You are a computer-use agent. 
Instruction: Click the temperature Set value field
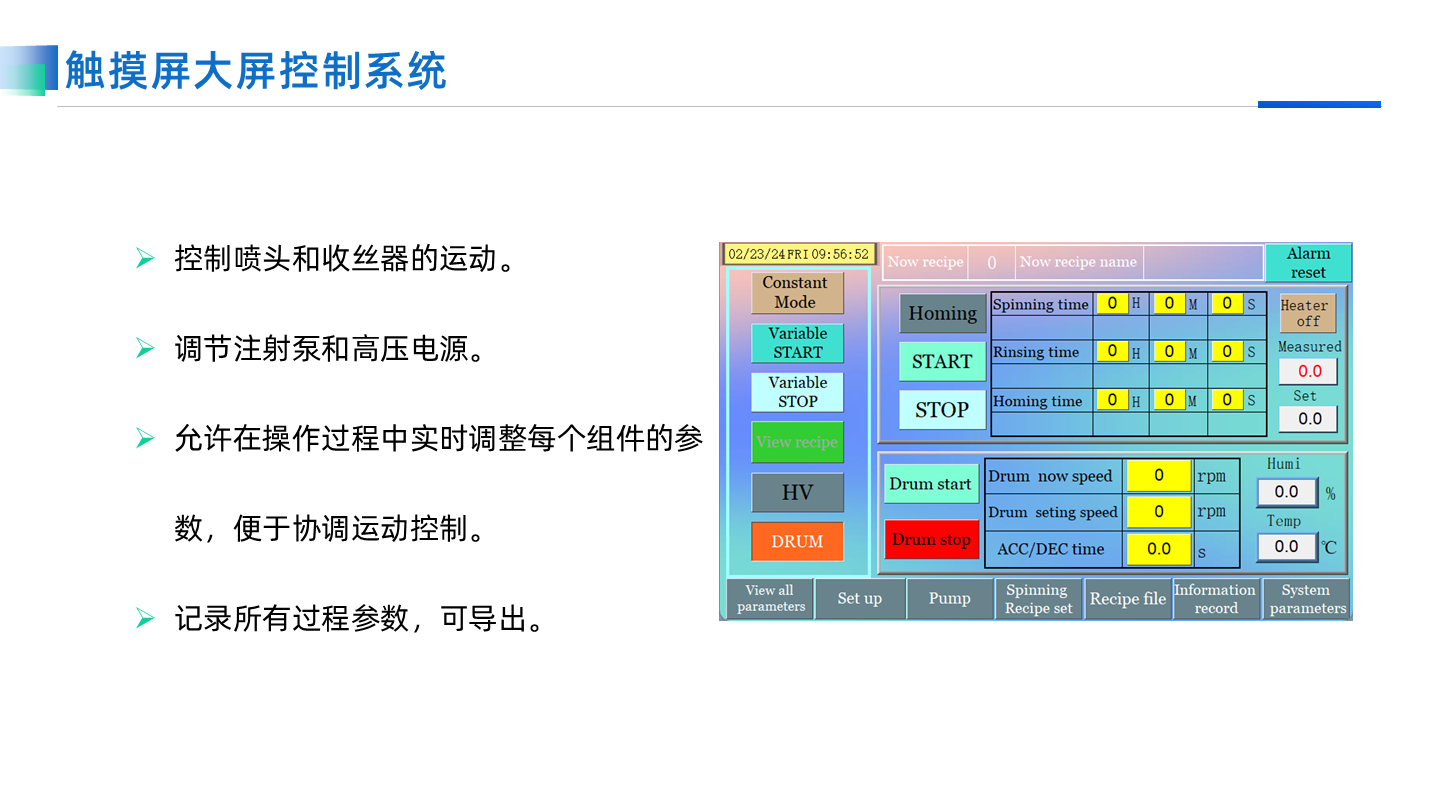[1308, 419]
